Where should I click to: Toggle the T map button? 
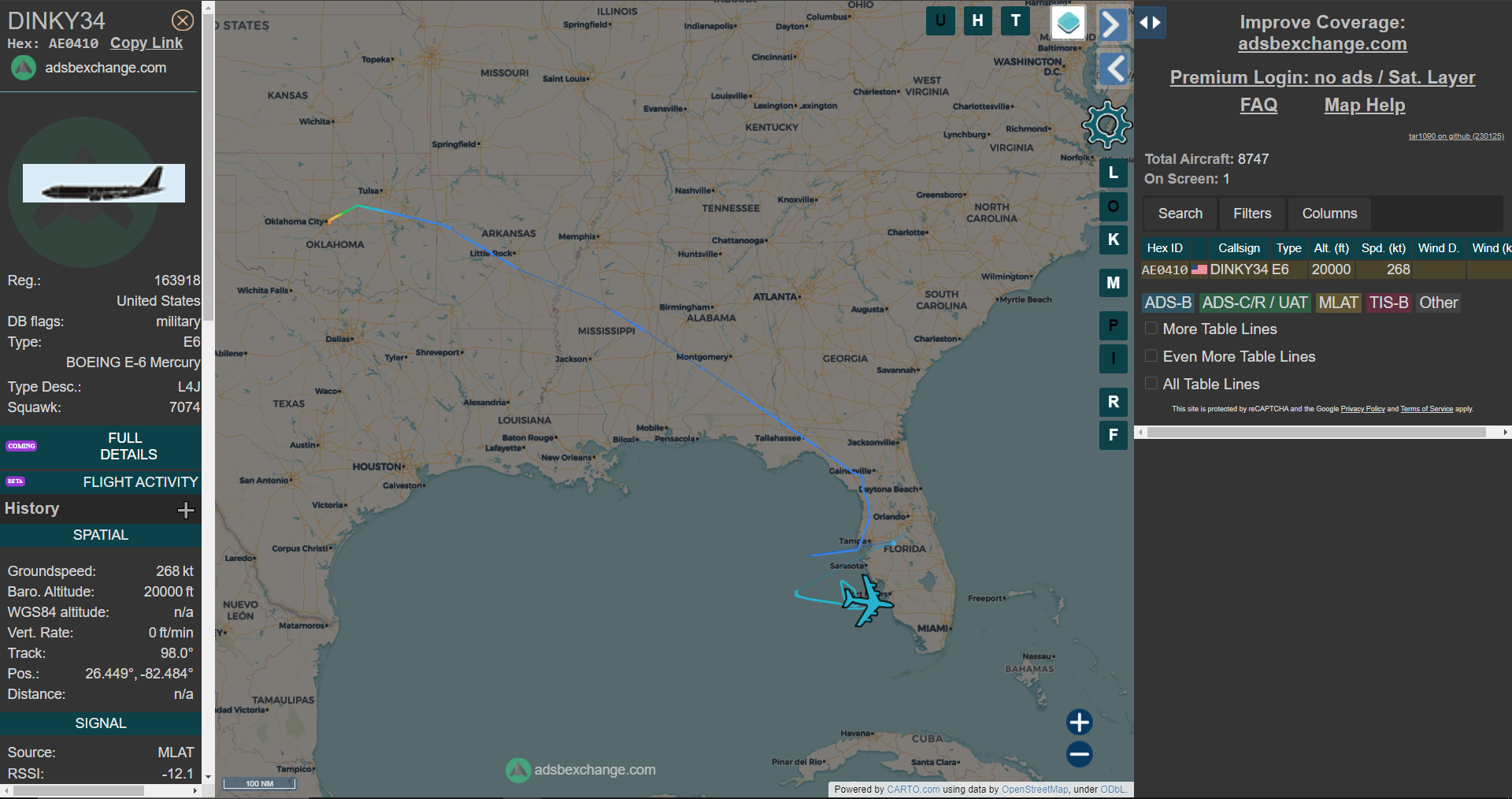pos(1016,21)
